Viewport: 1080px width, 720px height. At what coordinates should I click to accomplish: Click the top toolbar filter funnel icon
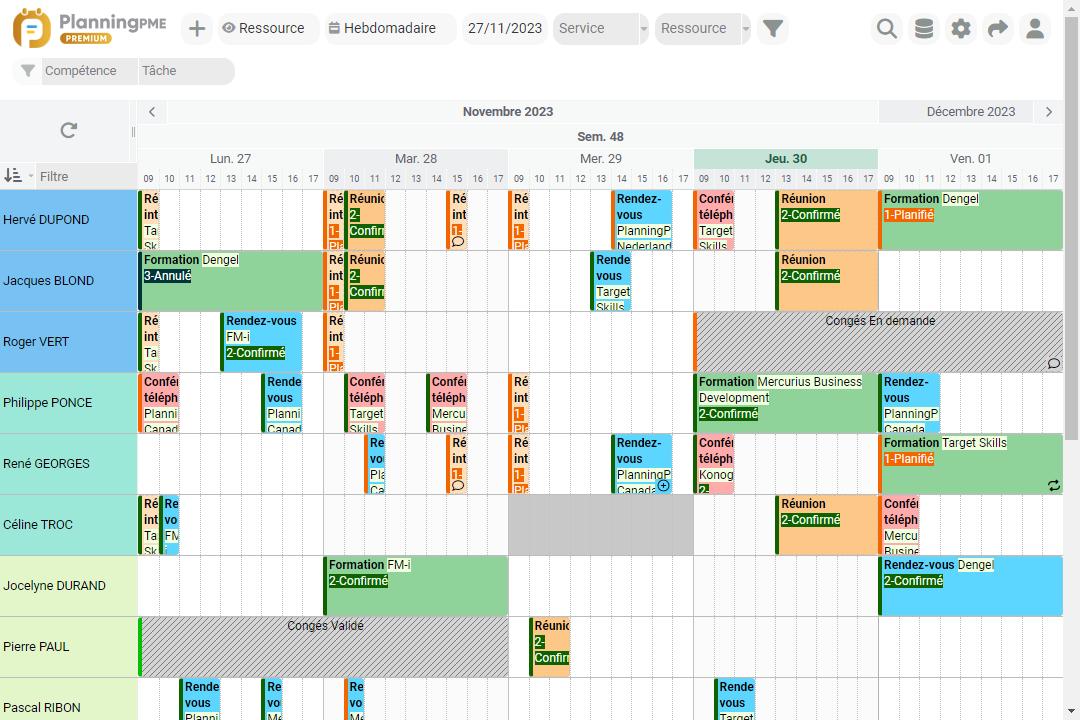tap(773, 28)
